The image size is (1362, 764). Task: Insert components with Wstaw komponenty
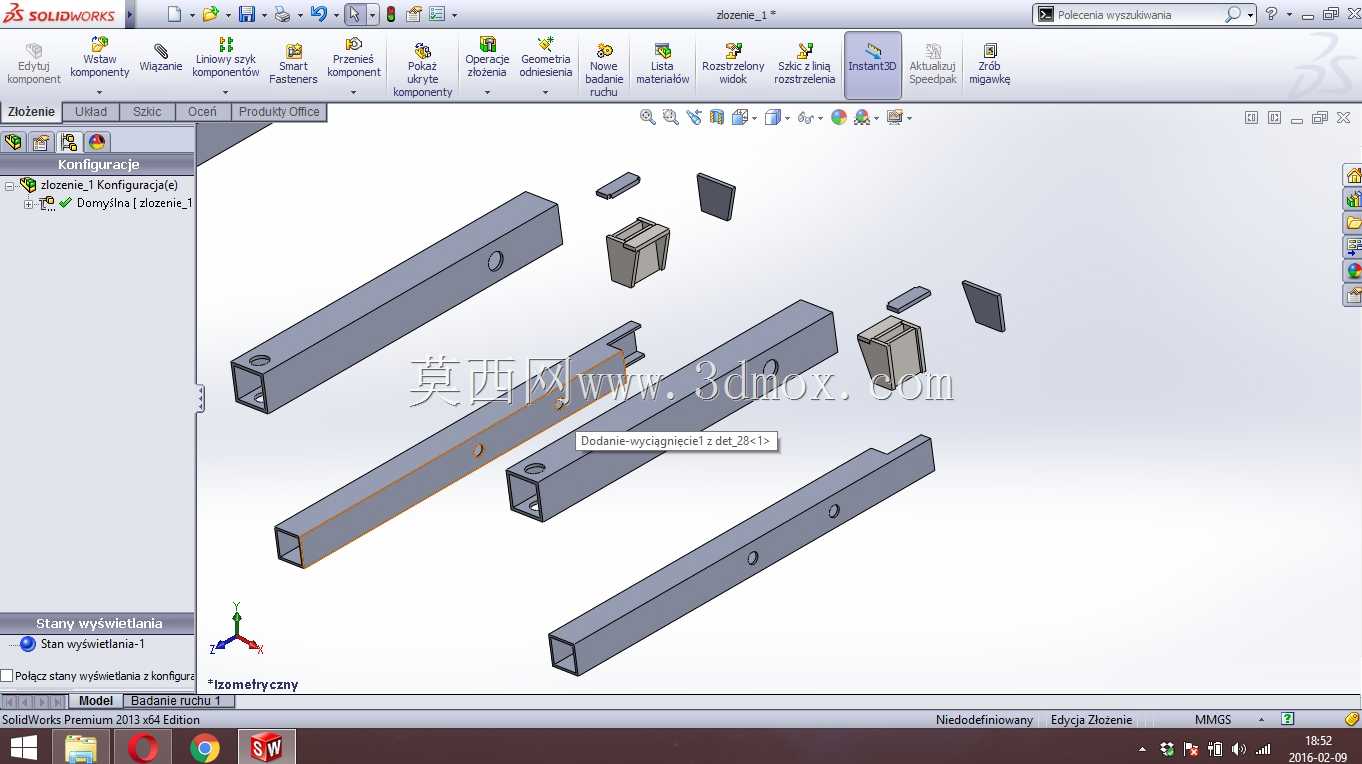[x=100, y=58]
